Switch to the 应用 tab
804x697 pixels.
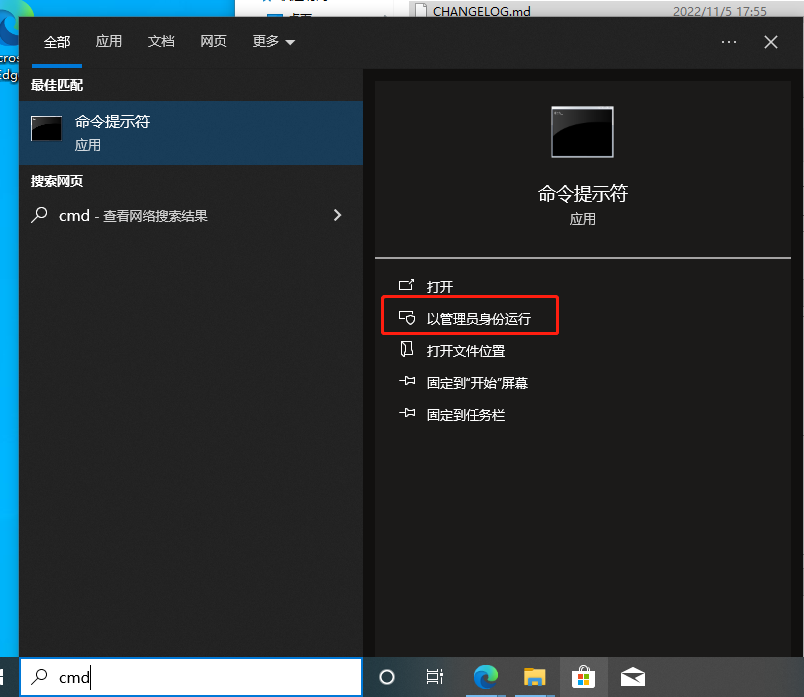[x=109, y=42]
